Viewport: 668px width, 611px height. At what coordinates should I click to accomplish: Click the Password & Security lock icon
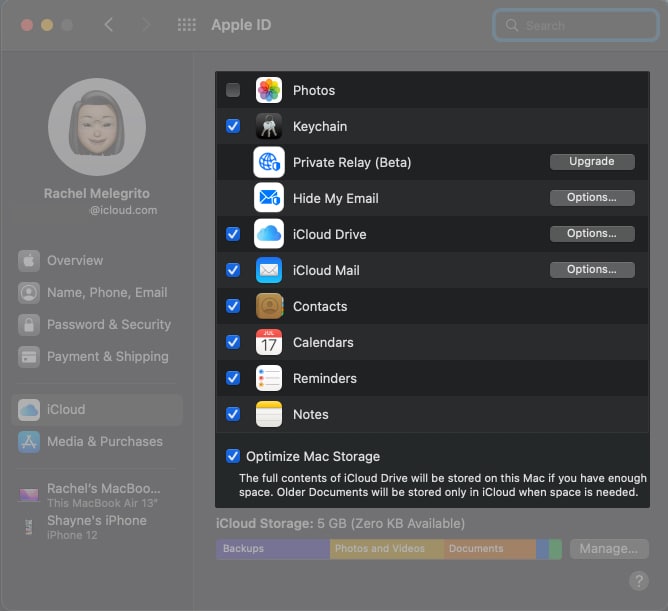tap(29, 325)
